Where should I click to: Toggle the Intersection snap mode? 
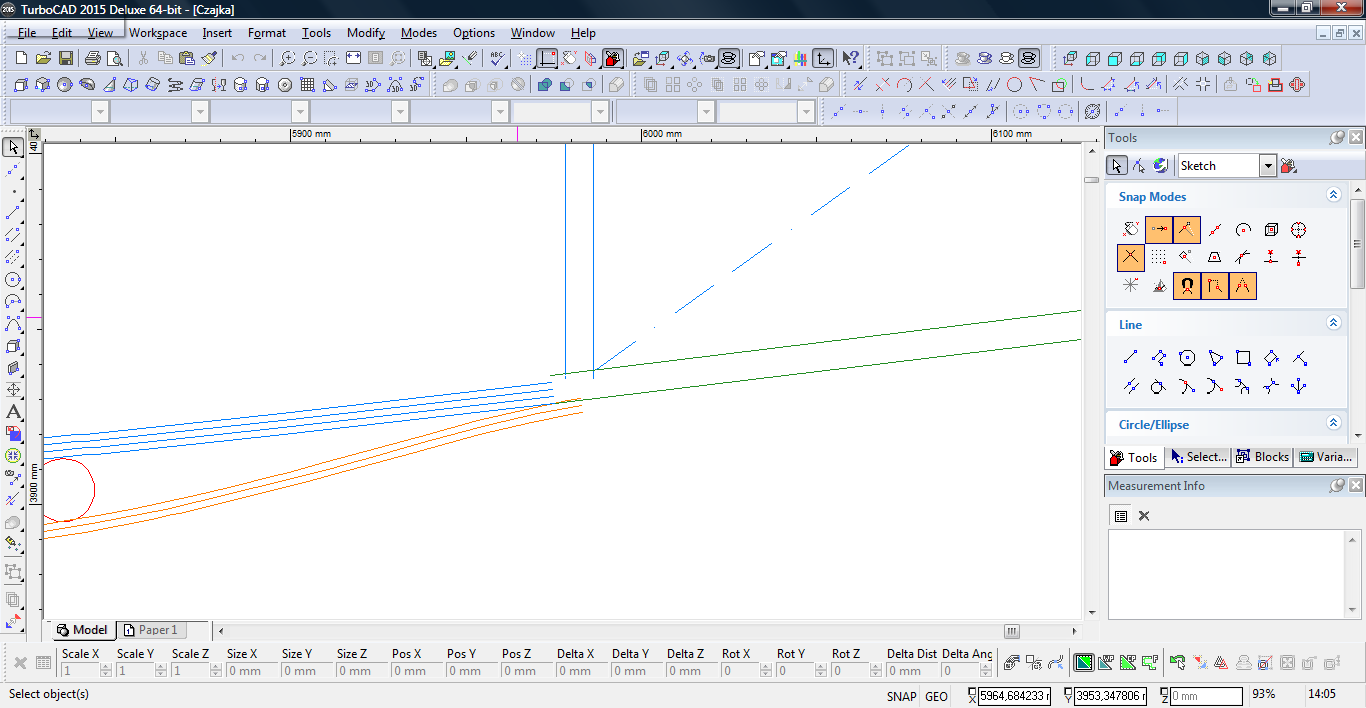click(x=1130, y=258)
